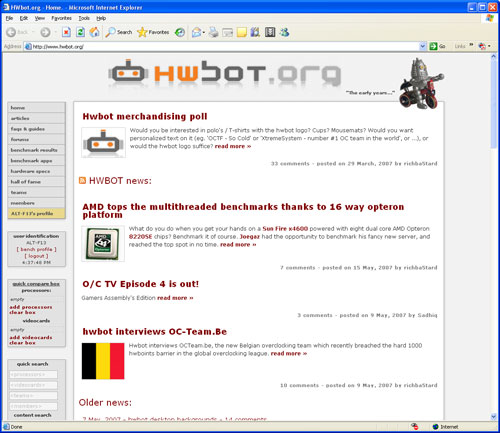This screenshot has height=433, width=500.
Task: Click the scrollbar down arrow
Action: 494,417
